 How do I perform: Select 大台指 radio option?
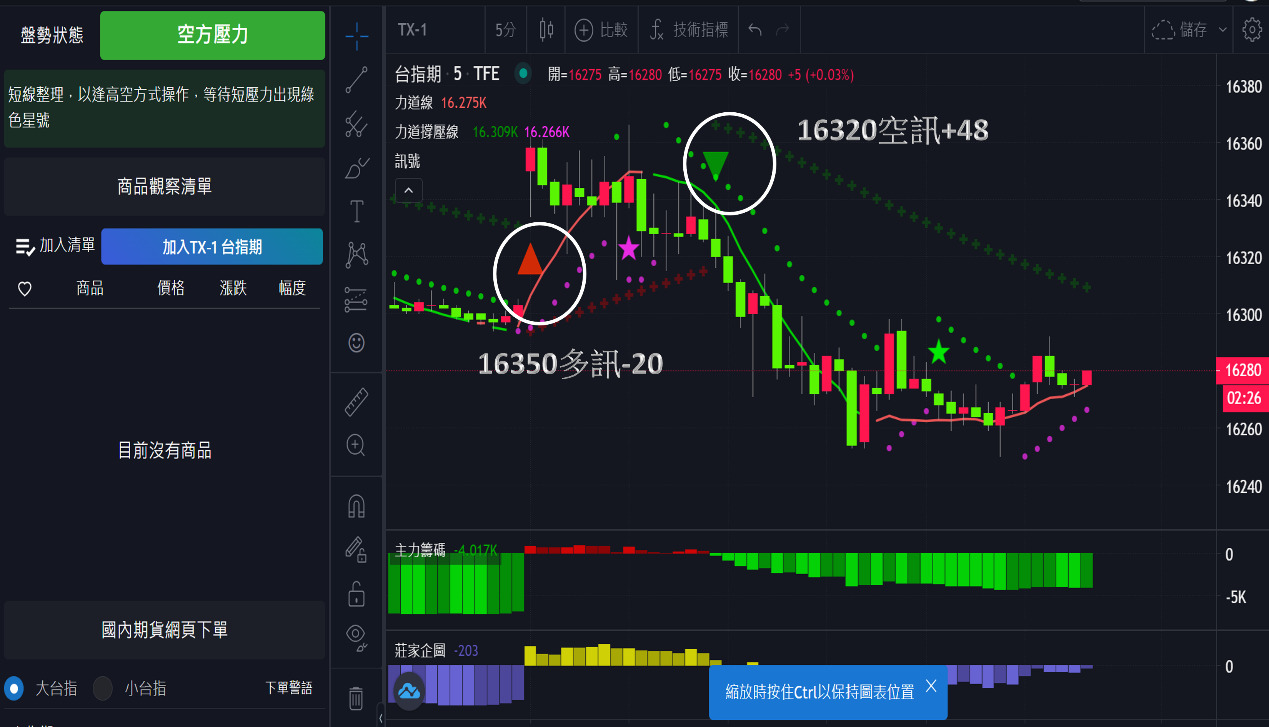pyautogui.click(x=15, y=688)
